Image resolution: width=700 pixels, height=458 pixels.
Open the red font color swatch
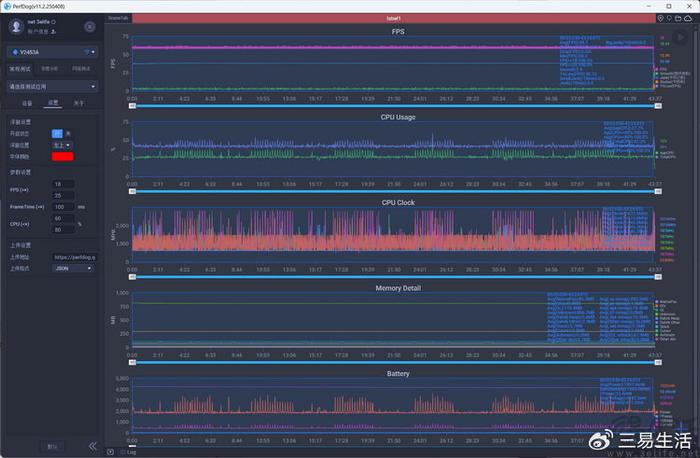[62, 157]
